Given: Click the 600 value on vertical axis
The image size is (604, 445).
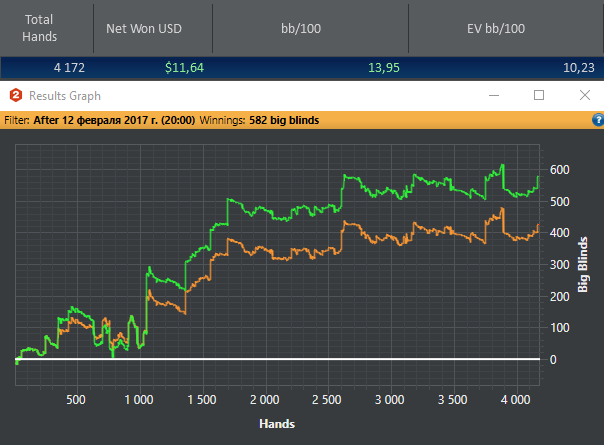Looking at the screenshot, I should click(x=560, y=170).
